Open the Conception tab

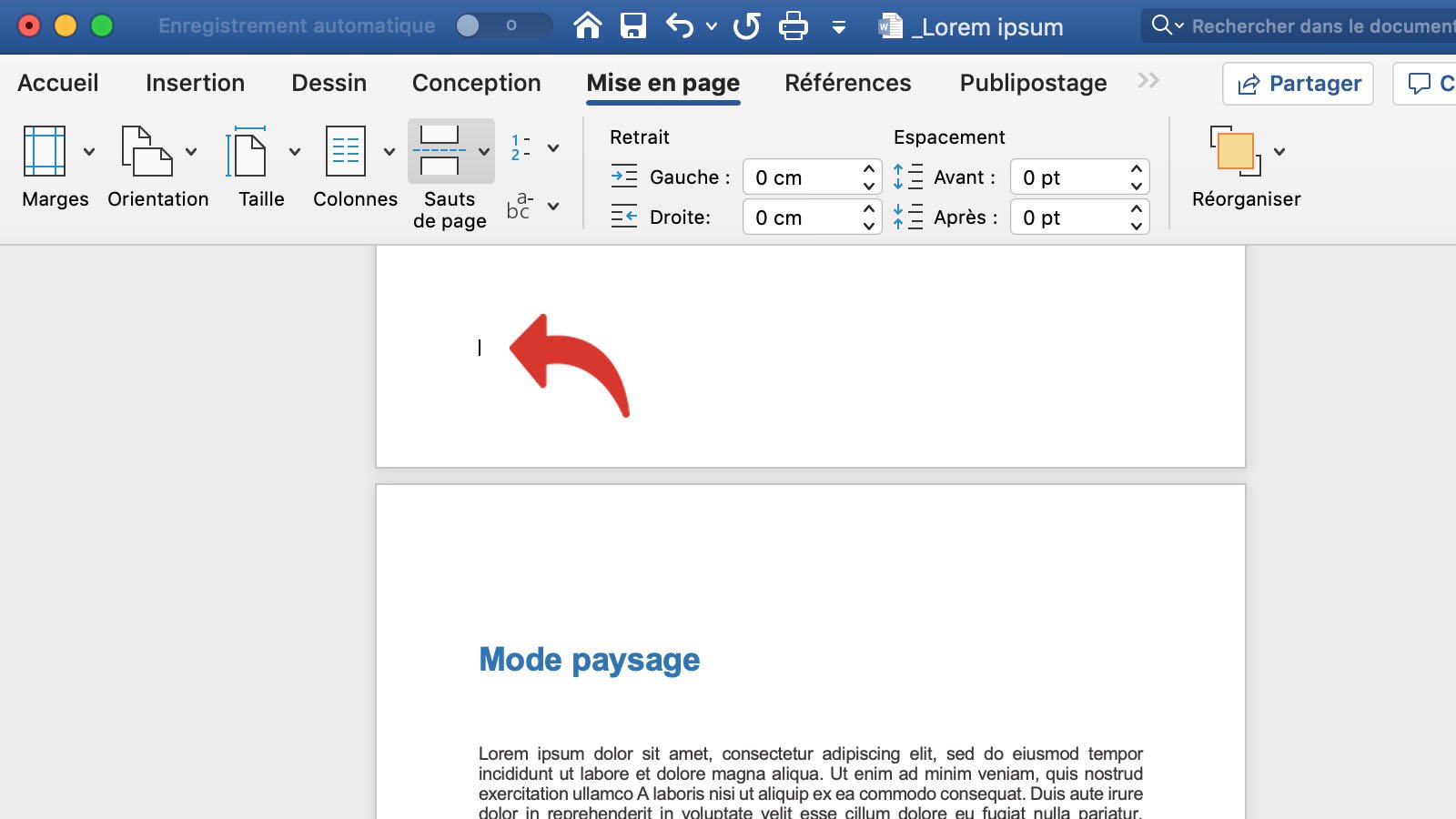click(x=476, y=83)
